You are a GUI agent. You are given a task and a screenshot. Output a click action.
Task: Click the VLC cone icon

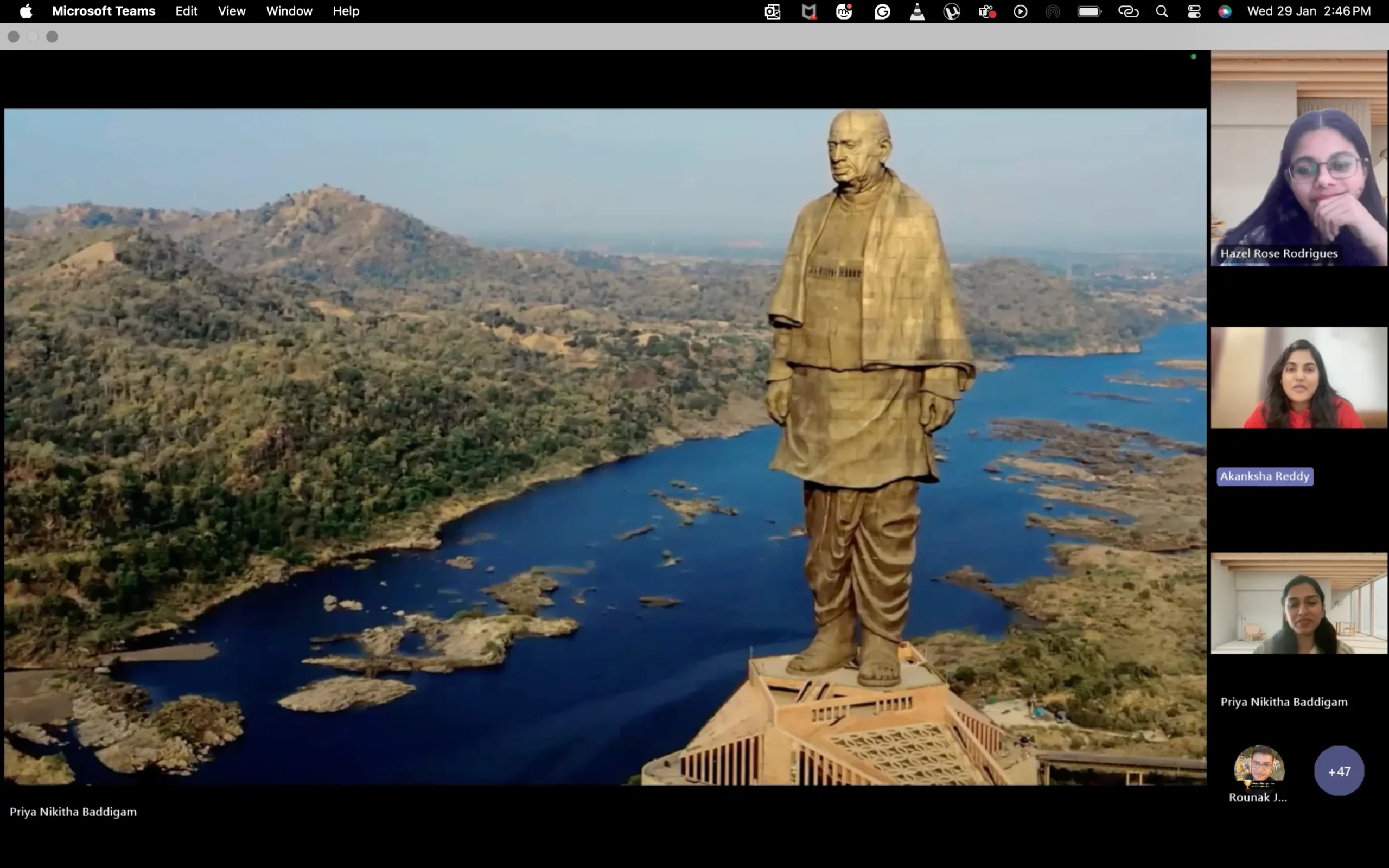click(x=917, y=11)
